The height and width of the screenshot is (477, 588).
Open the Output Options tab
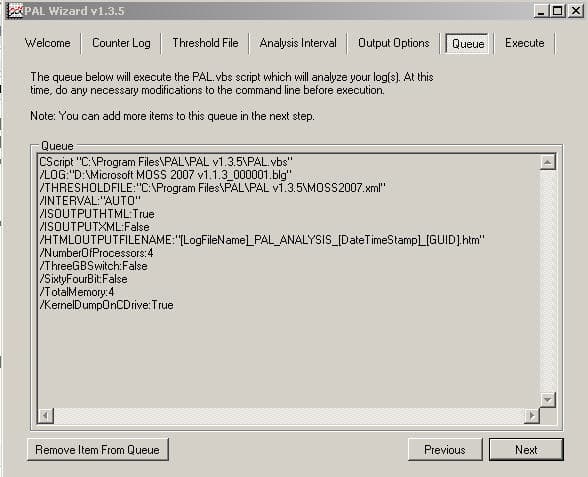click(x=394, y=43)
